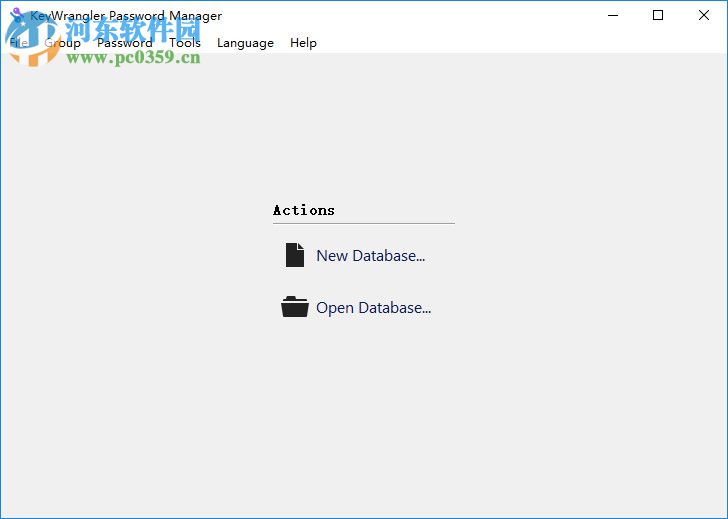728x519 pixels.
Task: Open the Password menu
Action: 124,43
